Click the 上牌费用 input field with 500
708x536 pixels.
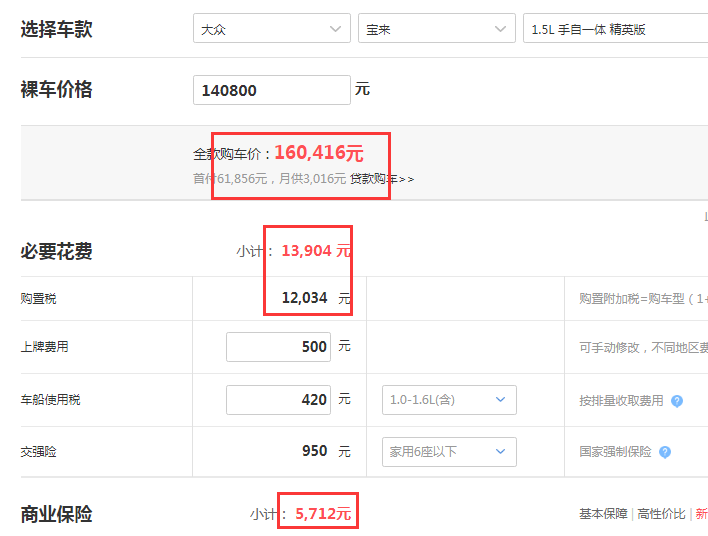(279, 347)
